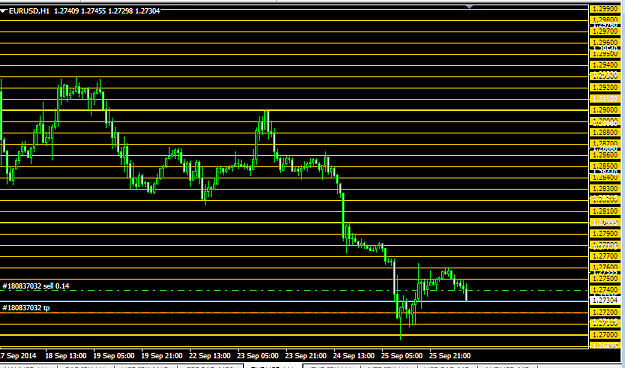Click the grey chart shift marker triangle
This screenshot has width=625, height=368.
click(470, 7)
